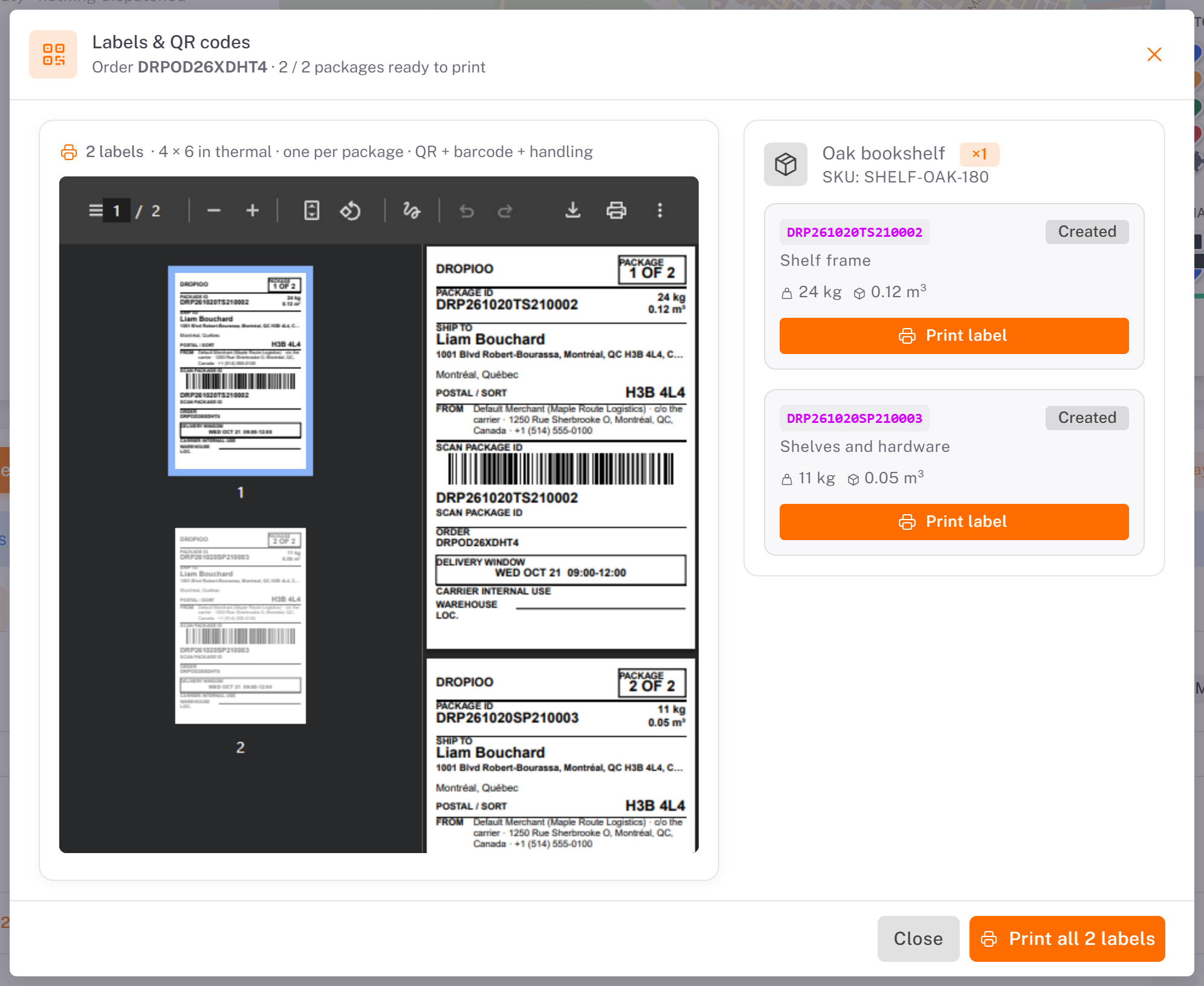Fit the PDF to page
The height and width of the screenshot is (986, 1204).
(312, 211)
